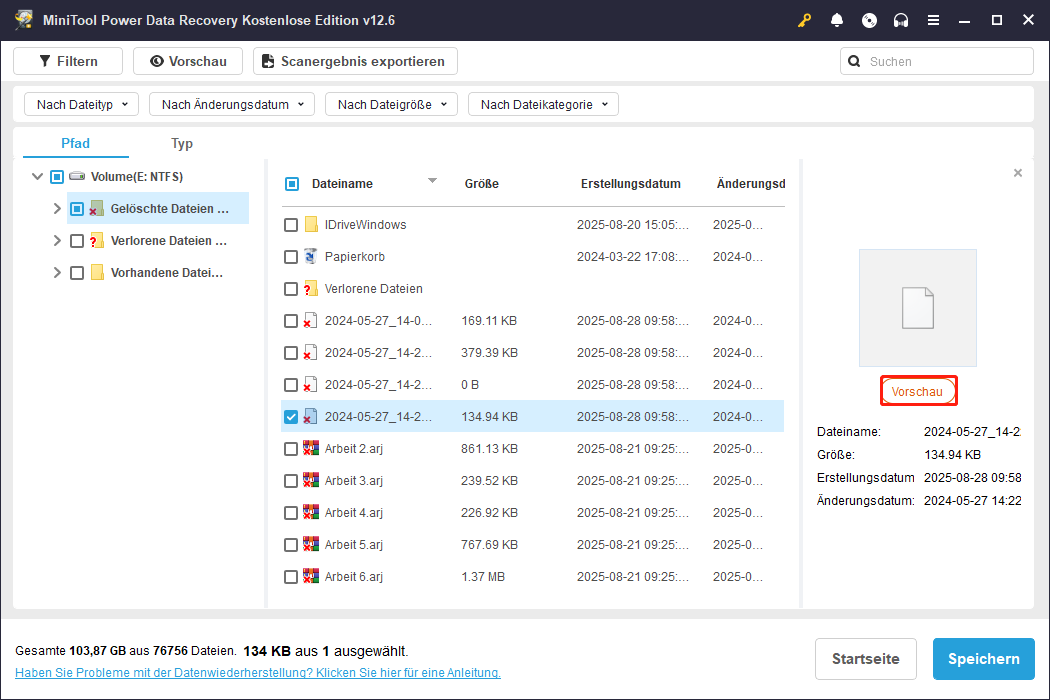The height and width of the screenshot is (700, 1050).
Task: Click the Arbeit 6.arj archive icon
Action: pyautogui.click(x=311, y=576)
